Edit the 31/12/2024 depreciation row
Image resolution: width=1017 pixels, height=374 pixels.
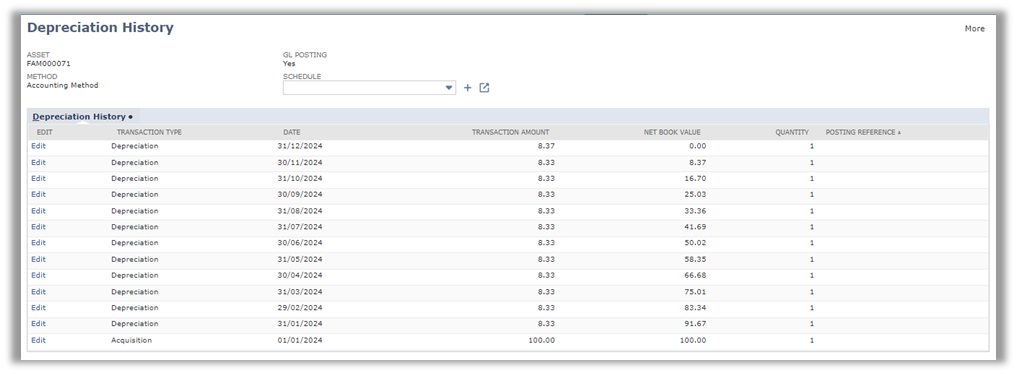click(38, 146)
